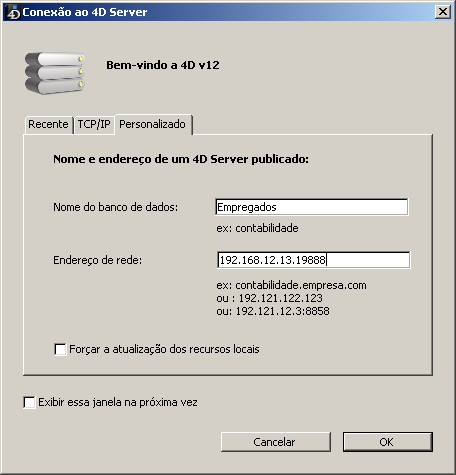This screenshot has width=456, height=475.
Task: Click the Endereço de rede label
Action: [x=98, y=260]
